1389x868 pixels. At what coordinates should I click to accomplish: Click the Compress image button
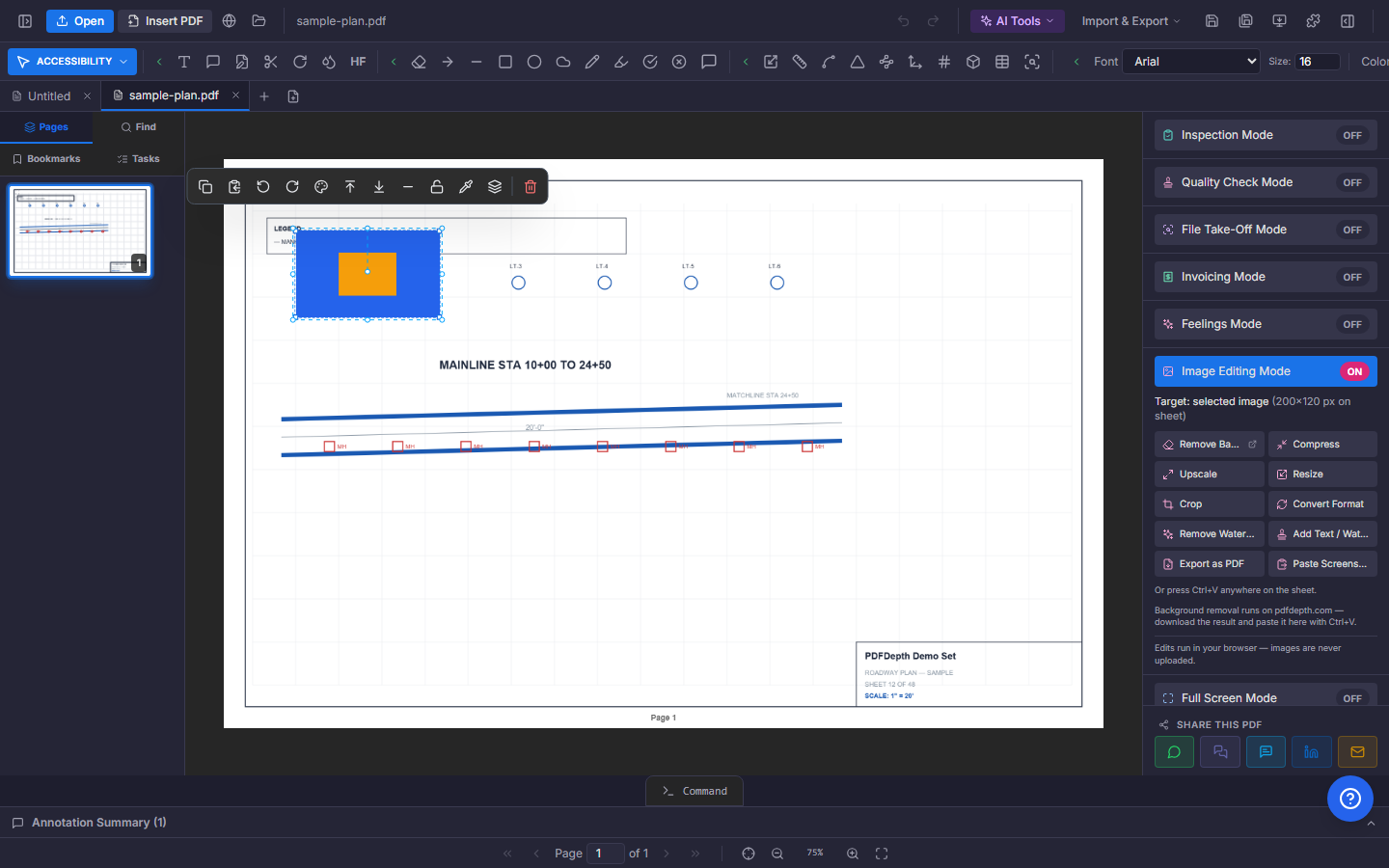point(1322,445)
